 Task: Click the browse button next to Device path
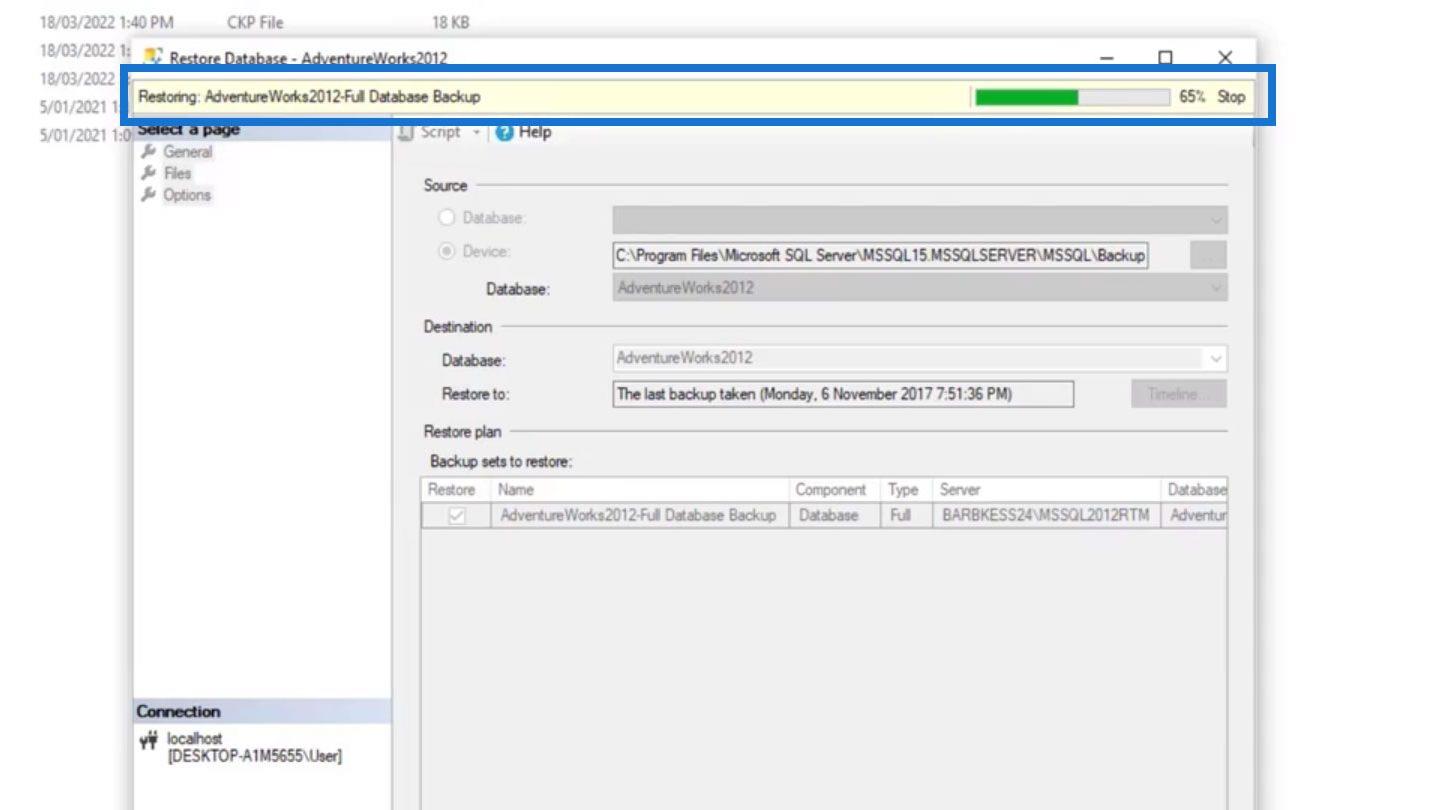click(x=1208, y=256)
